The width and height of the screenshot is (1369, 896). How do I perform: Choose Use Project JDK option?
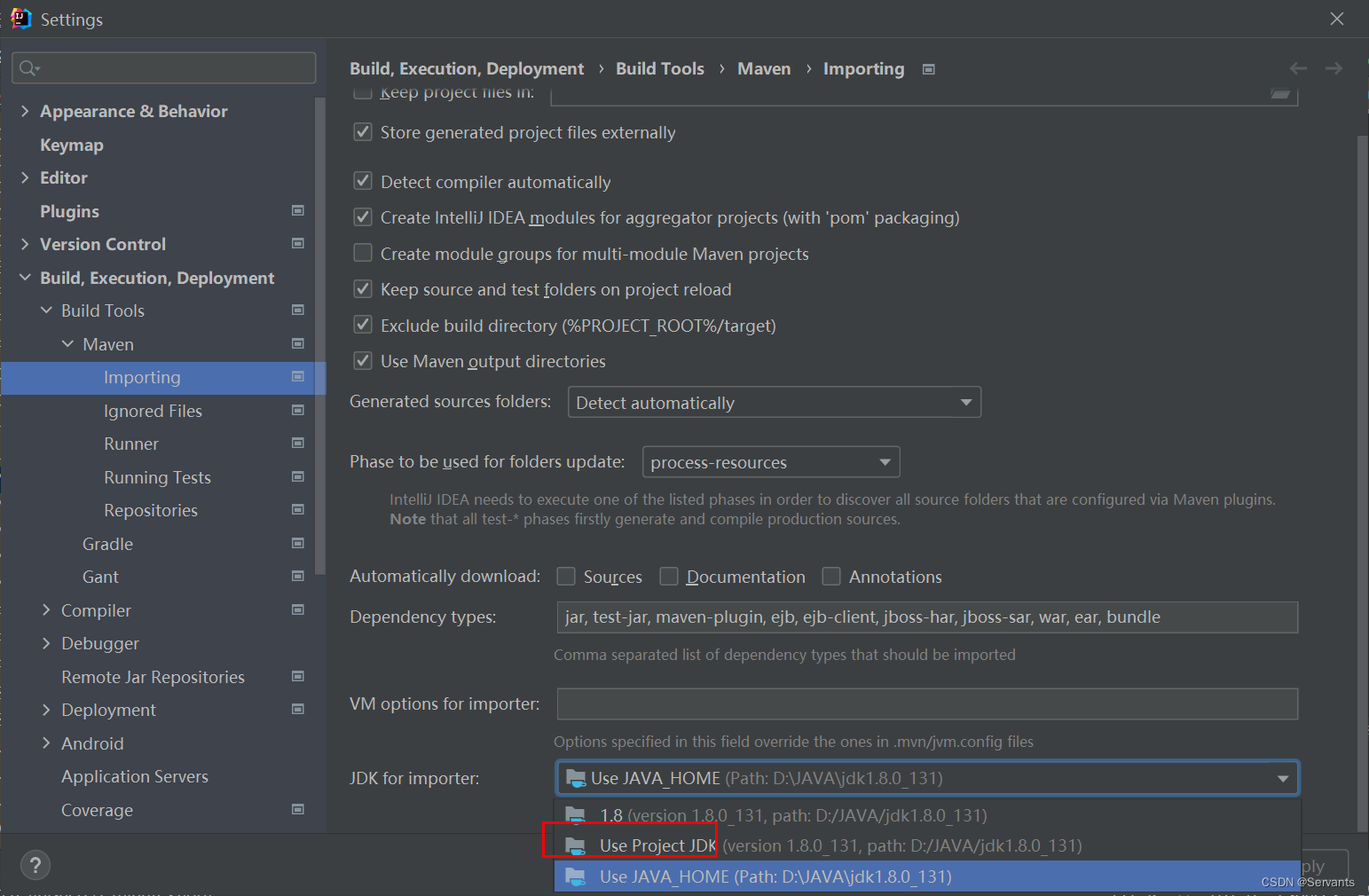click(927, 845)
